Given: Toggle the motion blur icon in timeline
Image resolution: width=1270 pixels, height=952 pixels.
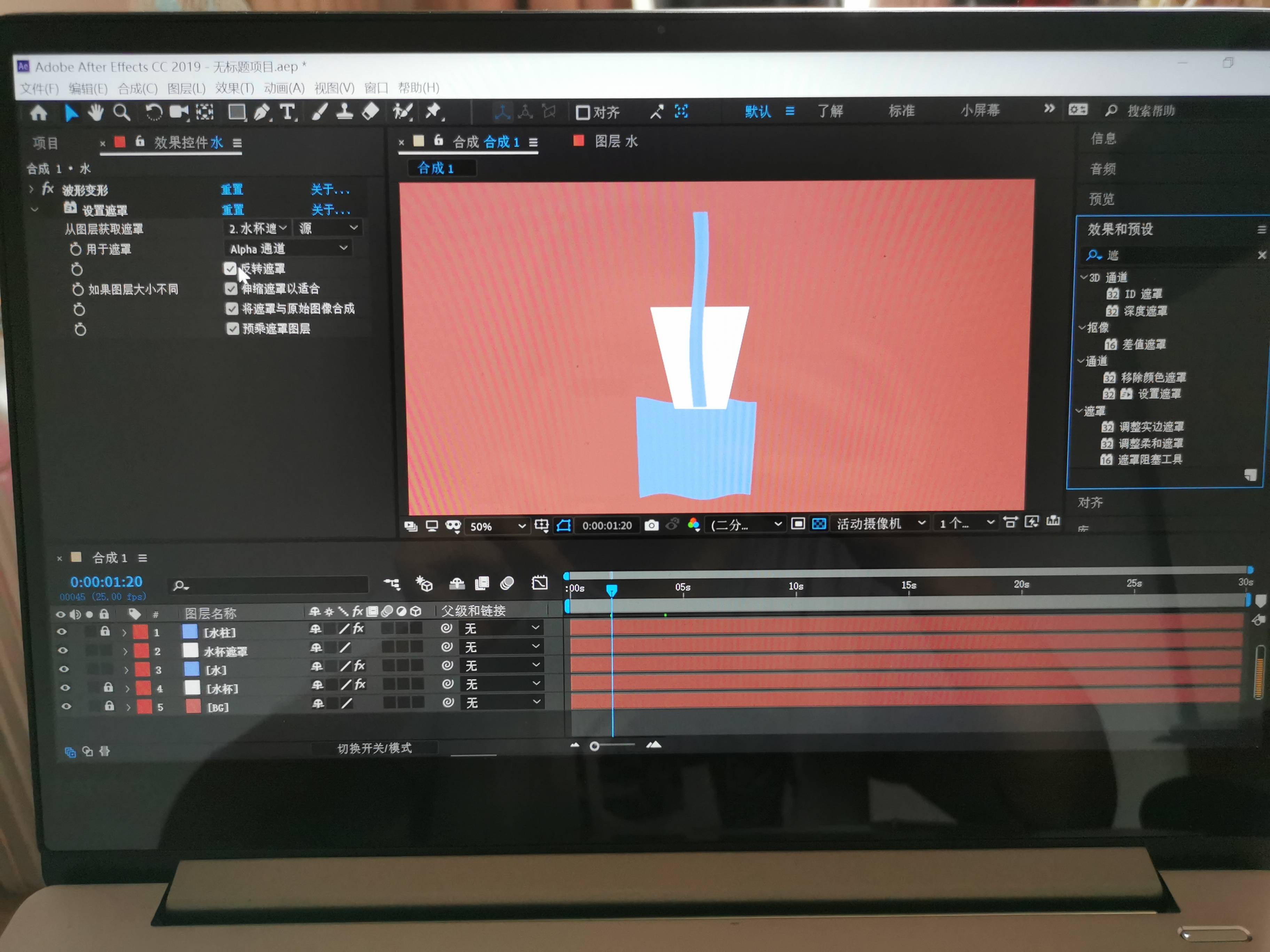Looking at the screenshot, I should pyautogui.click(x=507, y=584).
